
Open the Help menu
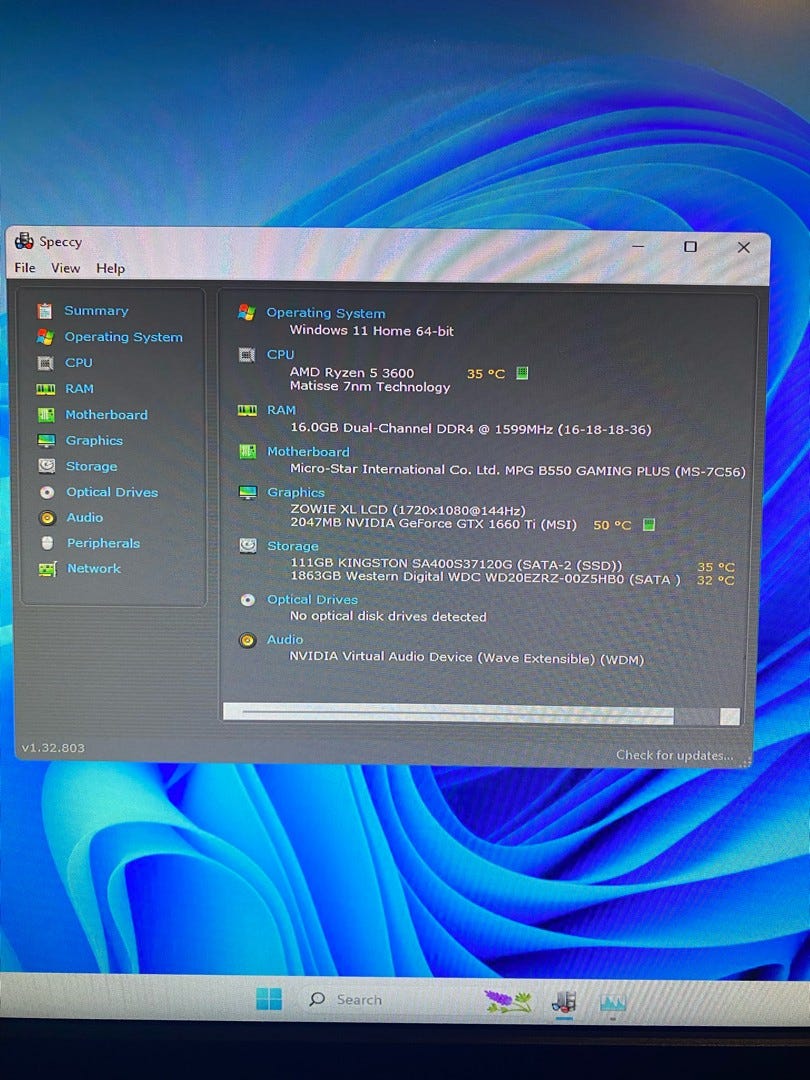[110, 269]
